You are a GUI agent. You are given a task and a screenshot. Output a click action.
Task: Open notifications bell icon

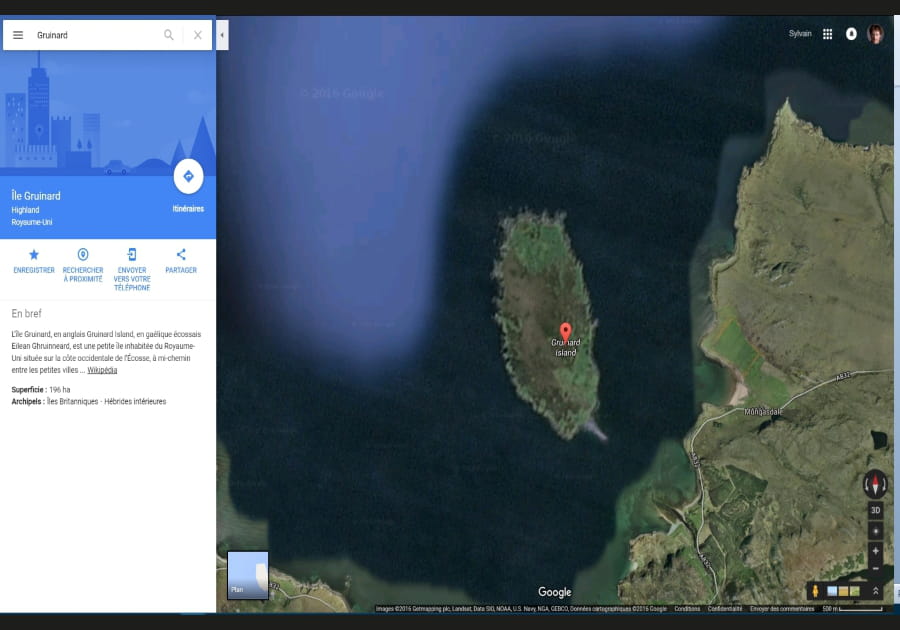851,34
